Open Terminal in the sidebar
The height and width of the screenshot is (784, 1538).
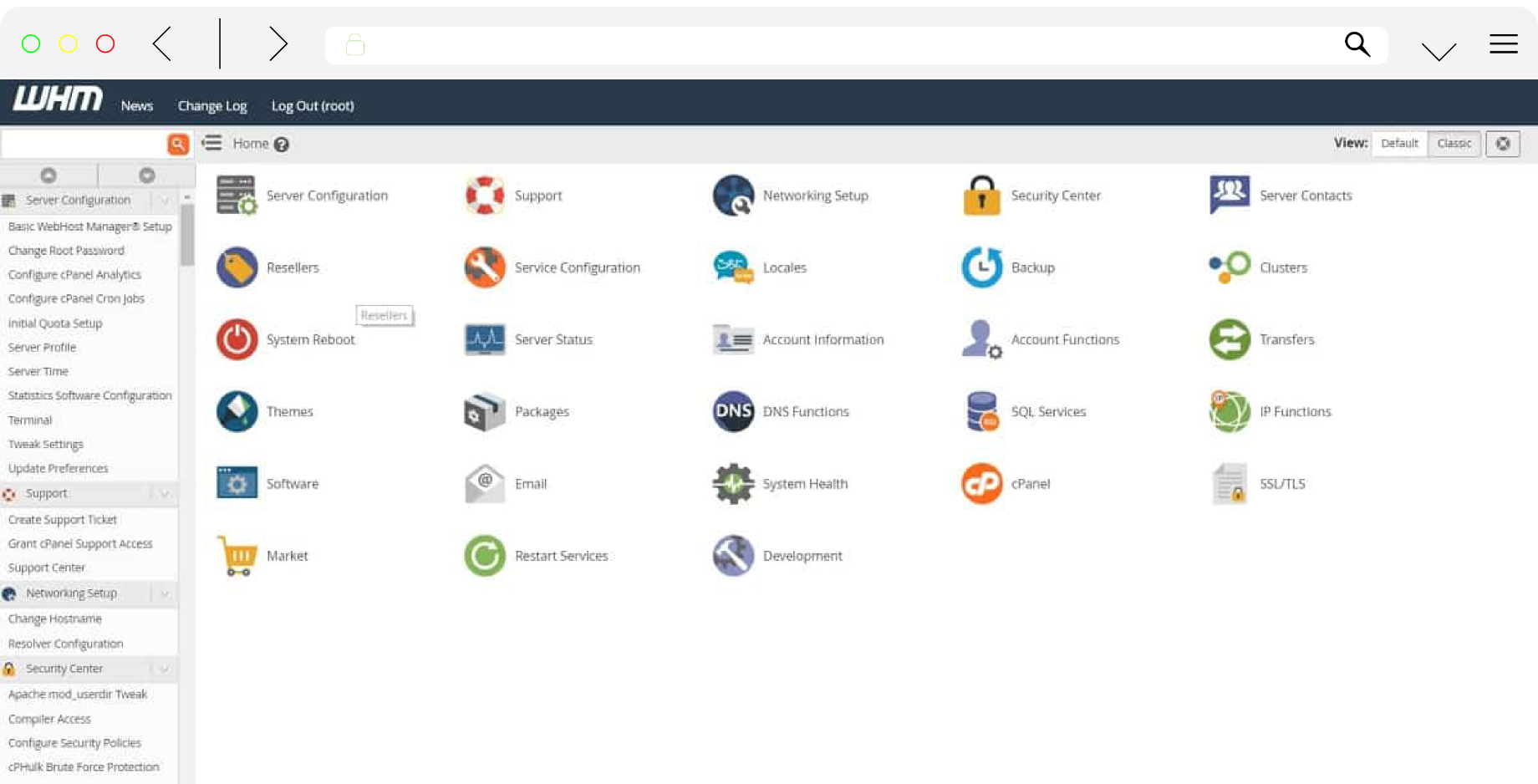coord(30,420)
